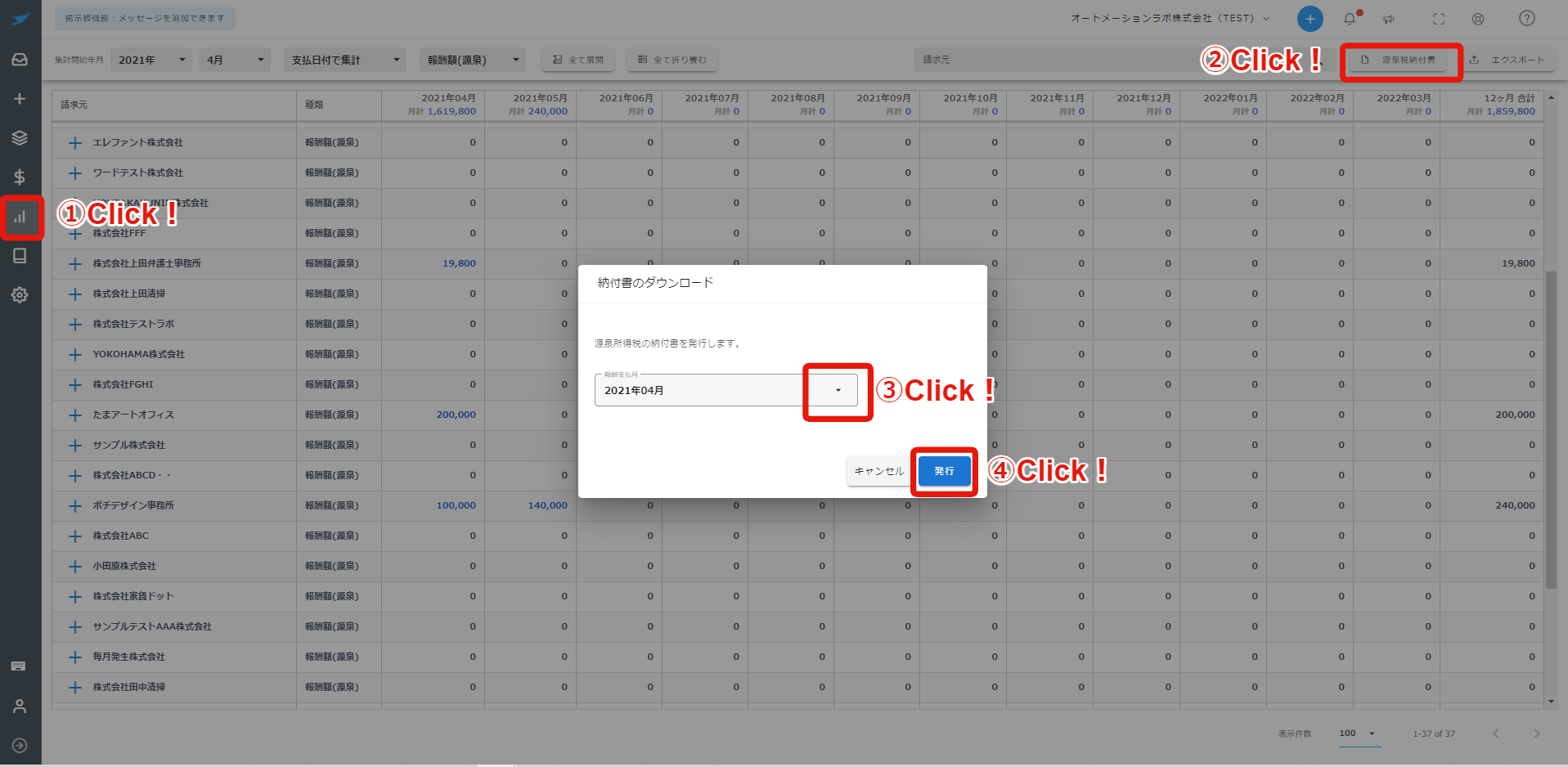The image size is (1568, 767).
Task: Click the 源泉税納付書 button
Action: (1397, 60)
